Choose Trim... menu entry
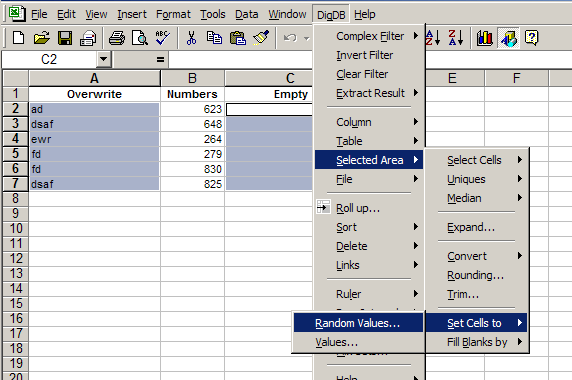Viewport: 572px width, 380px height. (x=476, y=294)
